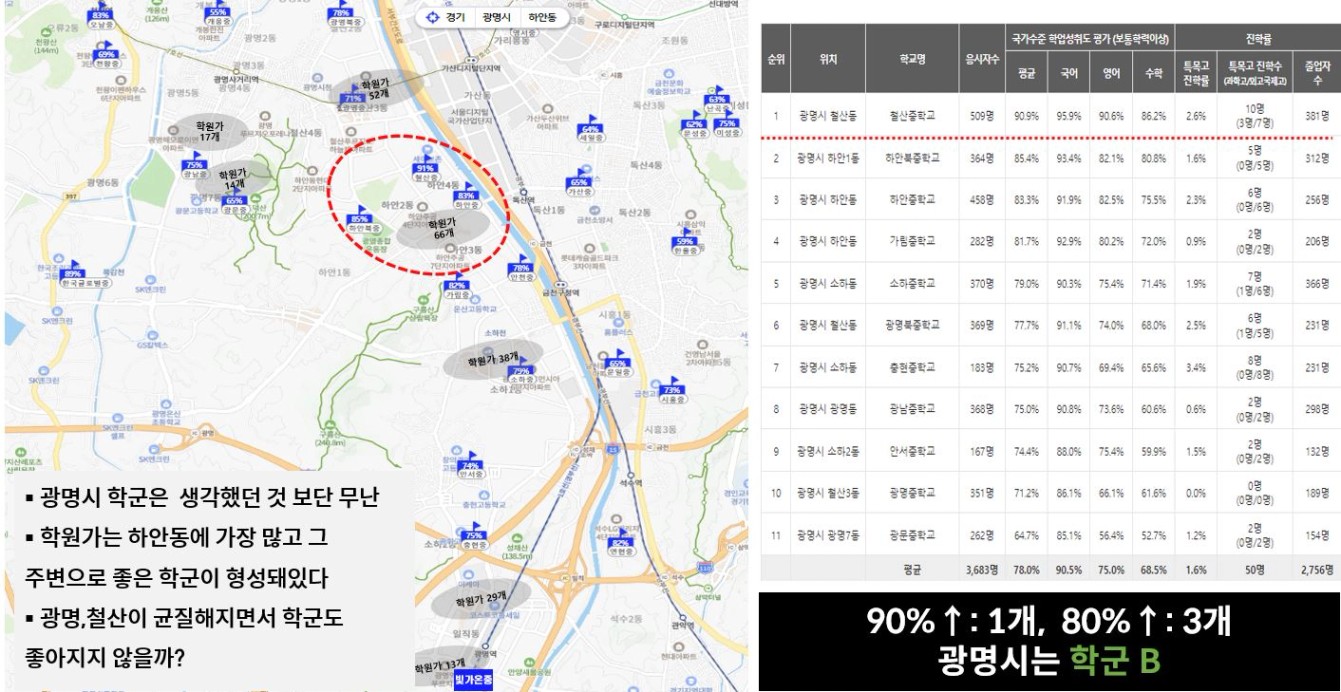The width and height of the screenshot is (1341, 692).
Task: Click the 3,683명 total in the 평균 row
Action: (x=982, y=569)
